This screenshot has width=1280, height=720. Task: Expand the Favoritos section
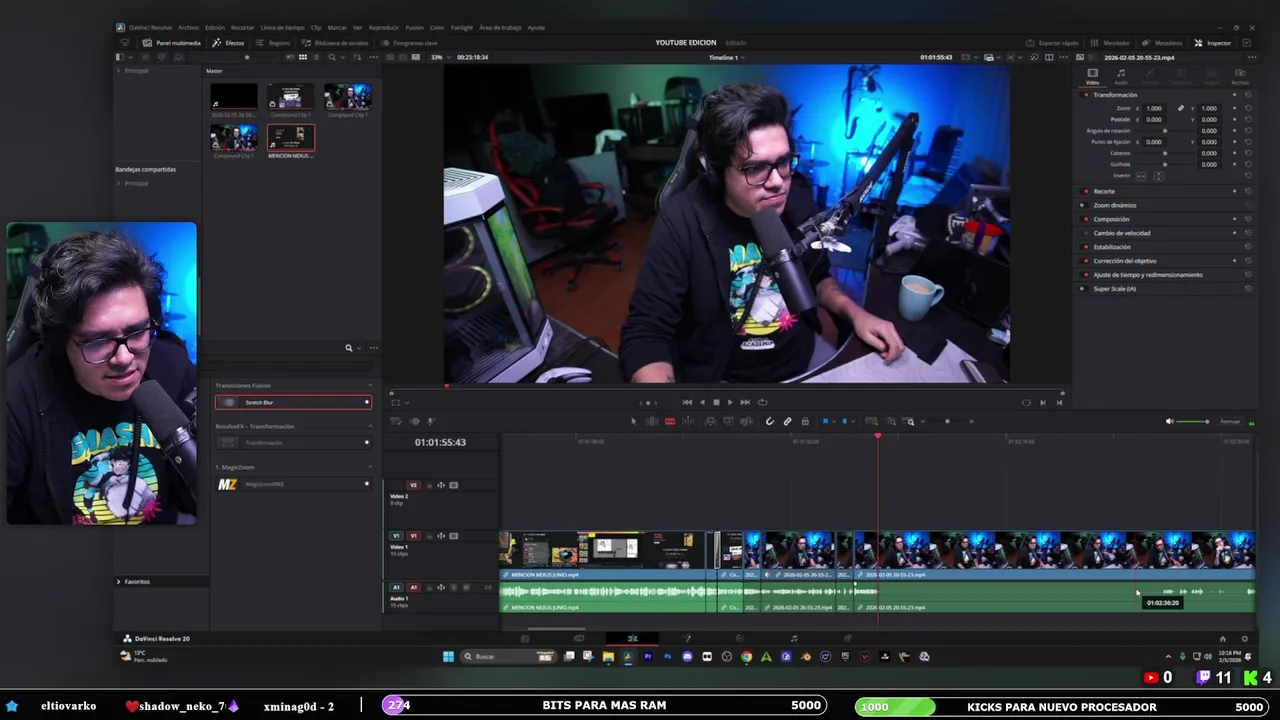[119, 581]
